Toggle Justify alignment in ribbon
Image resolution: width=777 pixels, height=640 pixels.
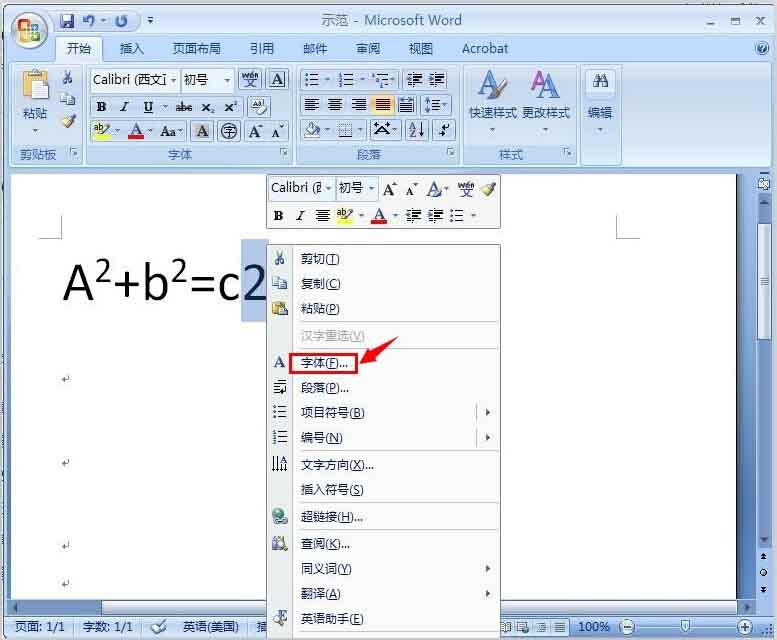(383, 105)
